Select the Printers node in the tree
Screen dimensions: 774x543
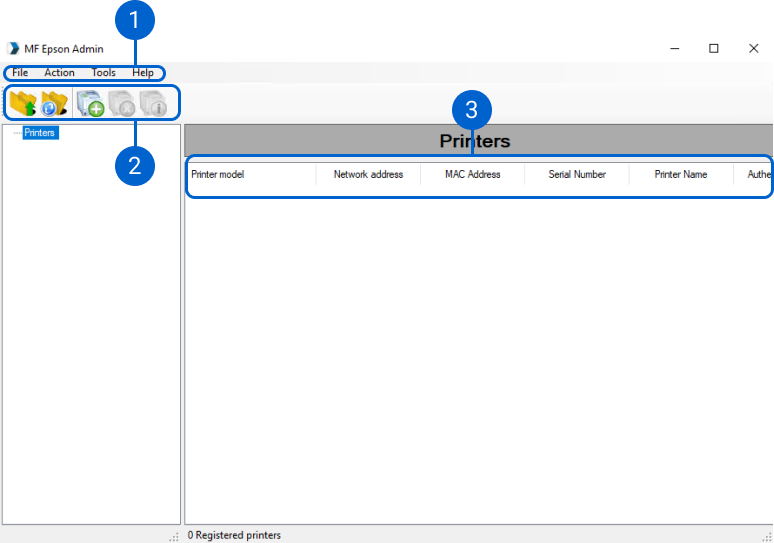(x=40, y=132)
